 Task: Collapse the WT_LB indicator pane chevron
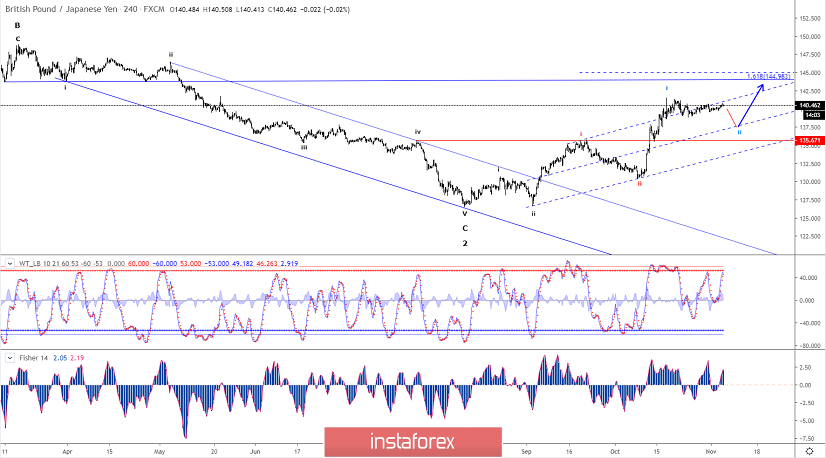[x=9, y=263]
